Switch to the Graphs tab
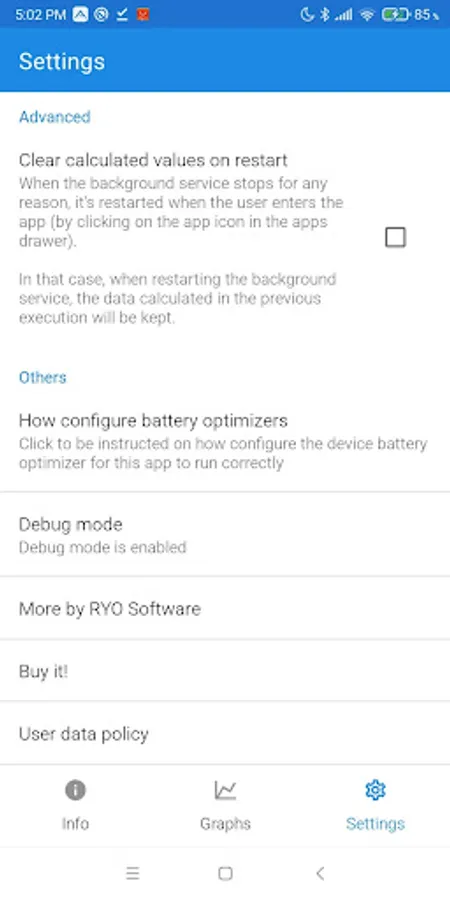The width and height of the screenshot is (450, 900). click(x=225, y=805)
